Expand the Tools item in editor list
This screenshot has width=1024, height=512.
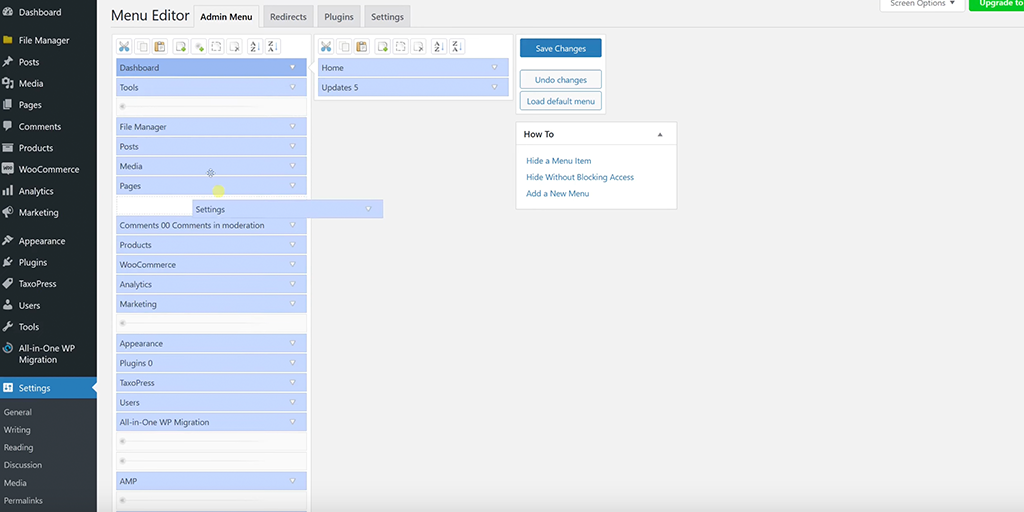pyautogui.click(x=293, y=87)
